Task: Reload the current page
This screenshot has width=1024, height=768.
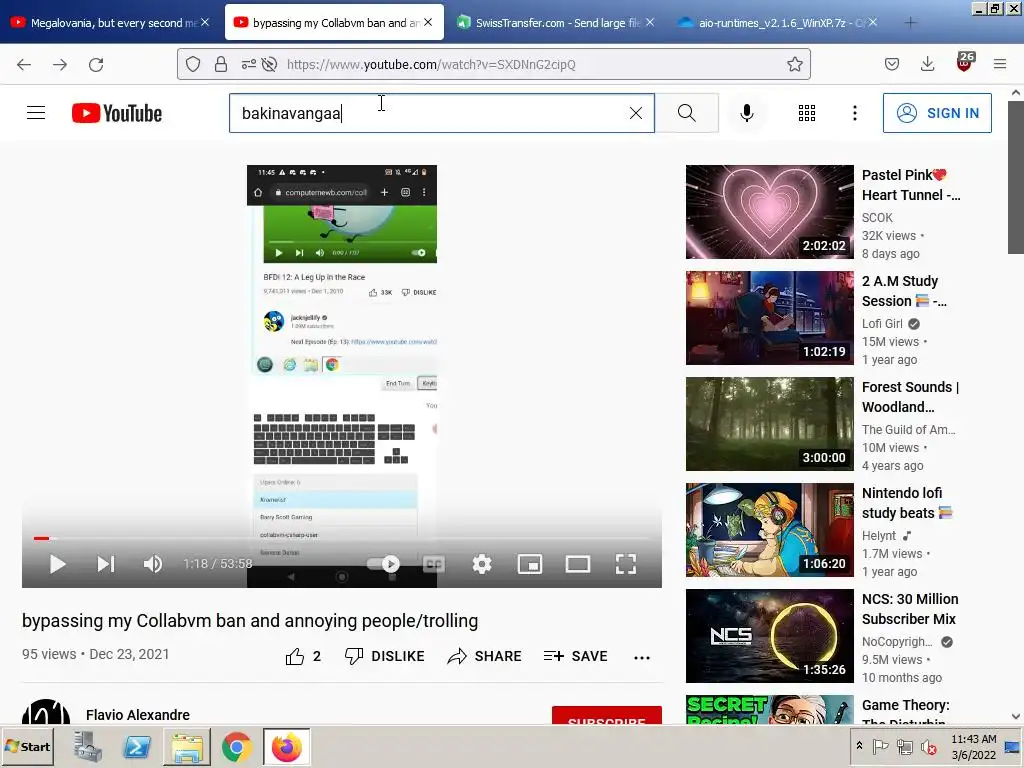Action: (96, 64)
